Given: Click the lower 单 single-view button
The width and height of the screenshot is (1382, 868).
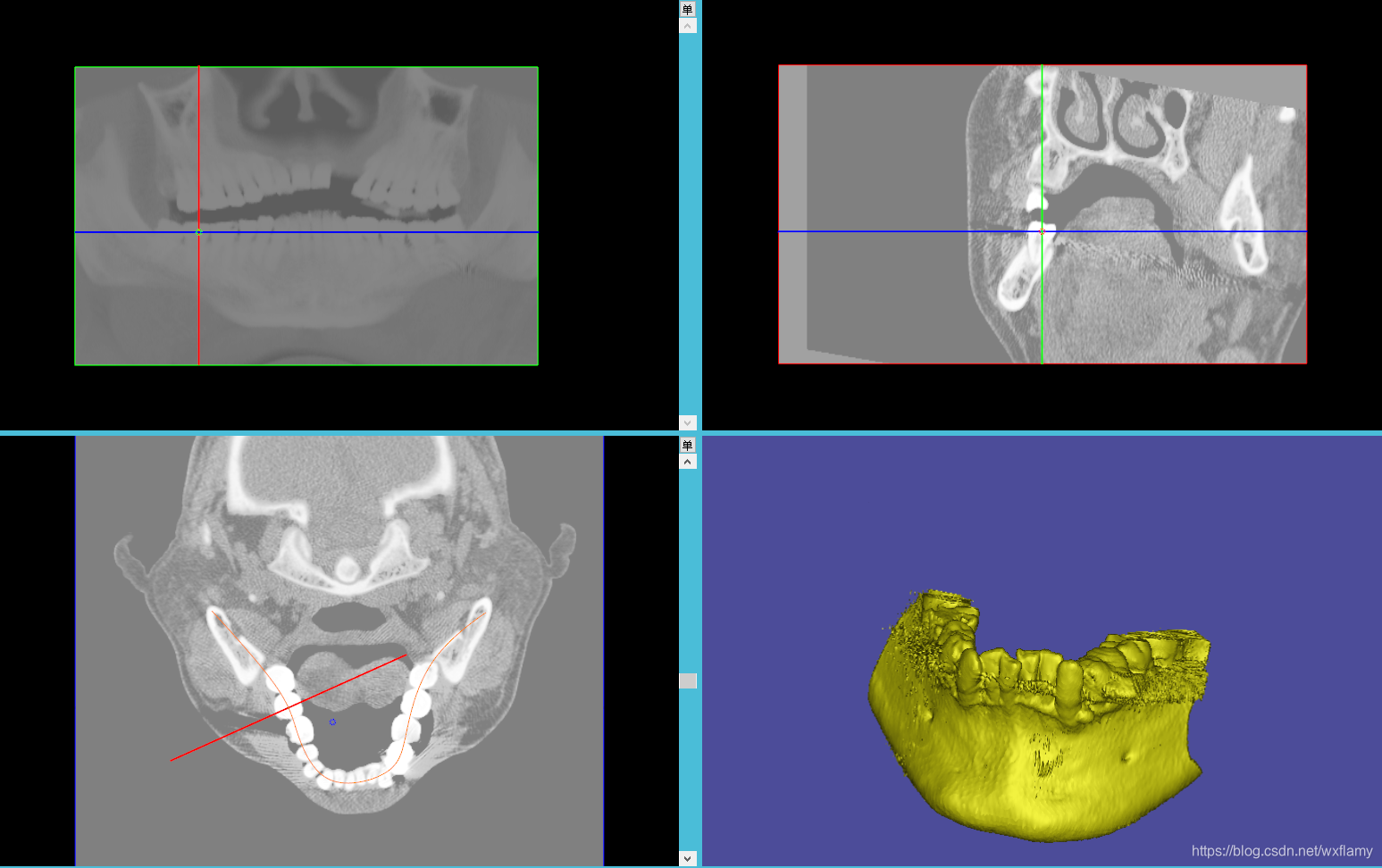Looking at the screenshot, I should pyautogui.click(x=687, y=445).
